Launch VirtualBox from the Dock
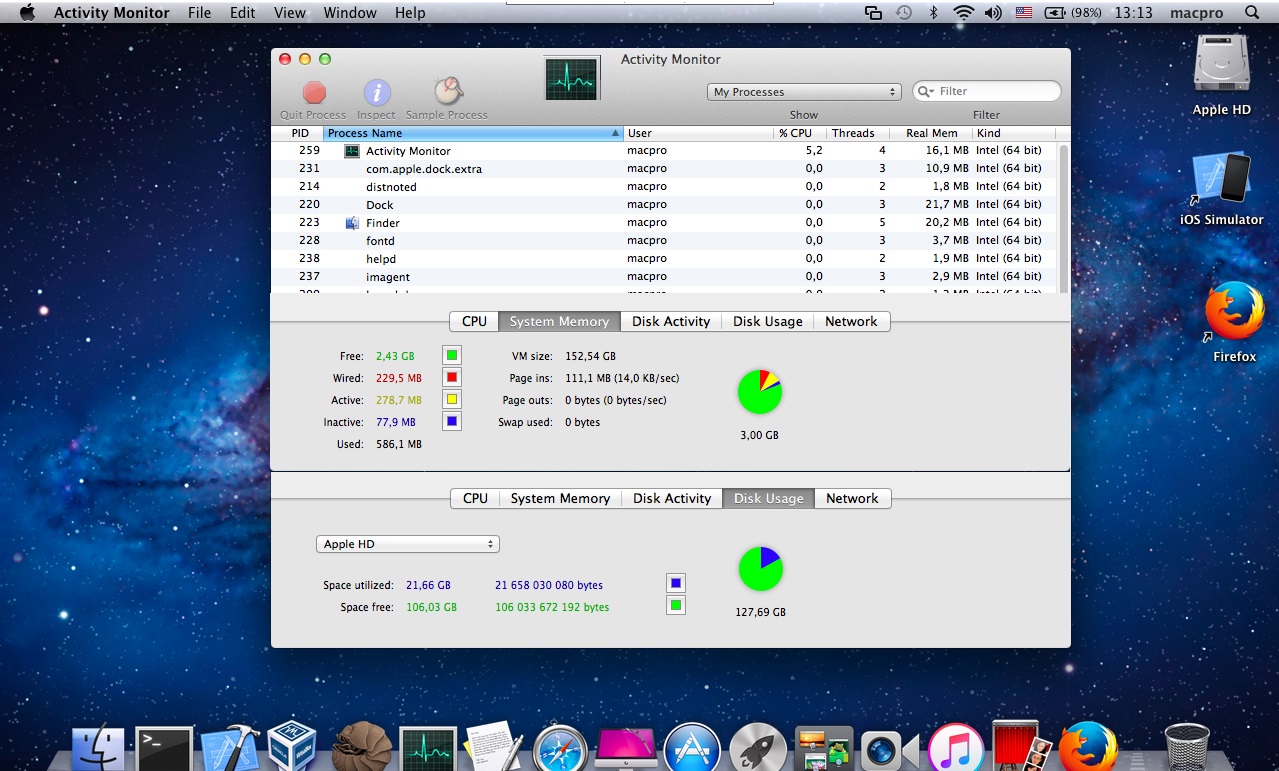 pyautogui.click(x=293, y=746)
